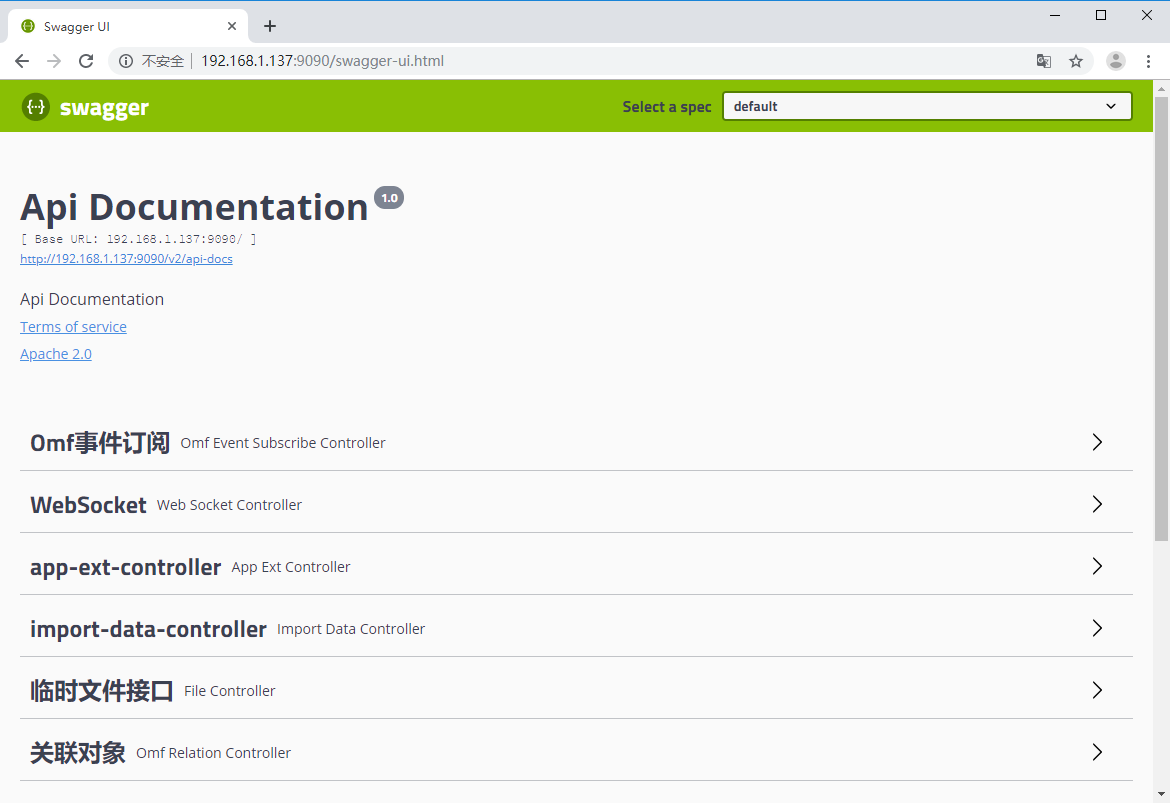Click the app-ext-controller heading
The width and height of the screenshot is (1170, 803).
(125, 567)
